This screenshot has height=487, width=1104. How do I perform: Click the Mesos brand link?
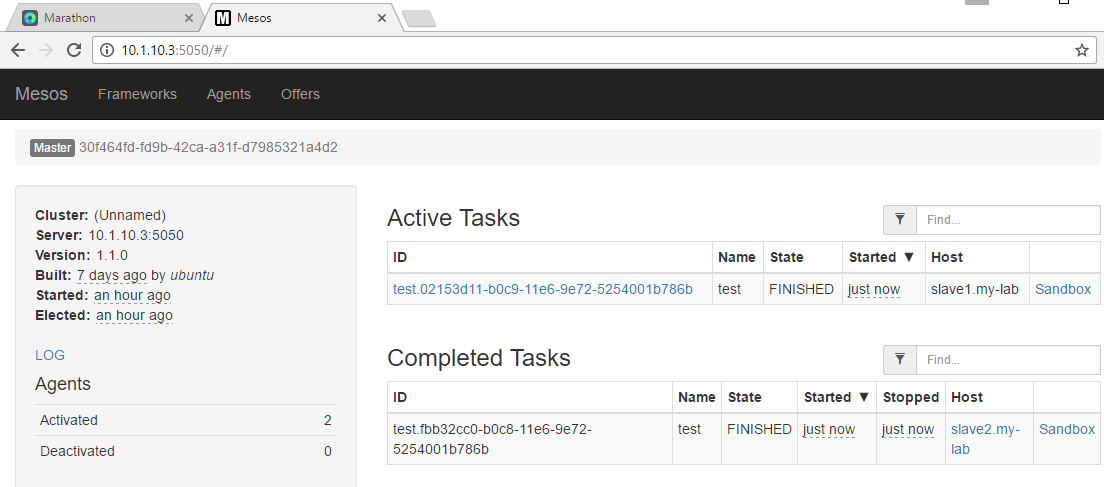[x=42, y=94]
